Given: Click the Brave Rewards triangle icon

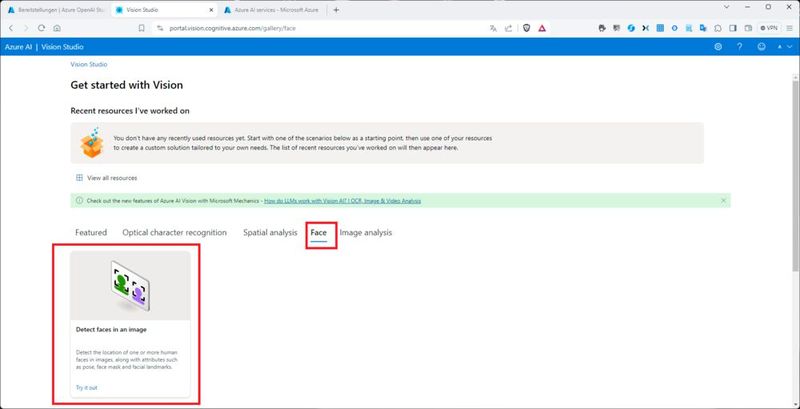Looking at the screenshot, I should [542, 28].
